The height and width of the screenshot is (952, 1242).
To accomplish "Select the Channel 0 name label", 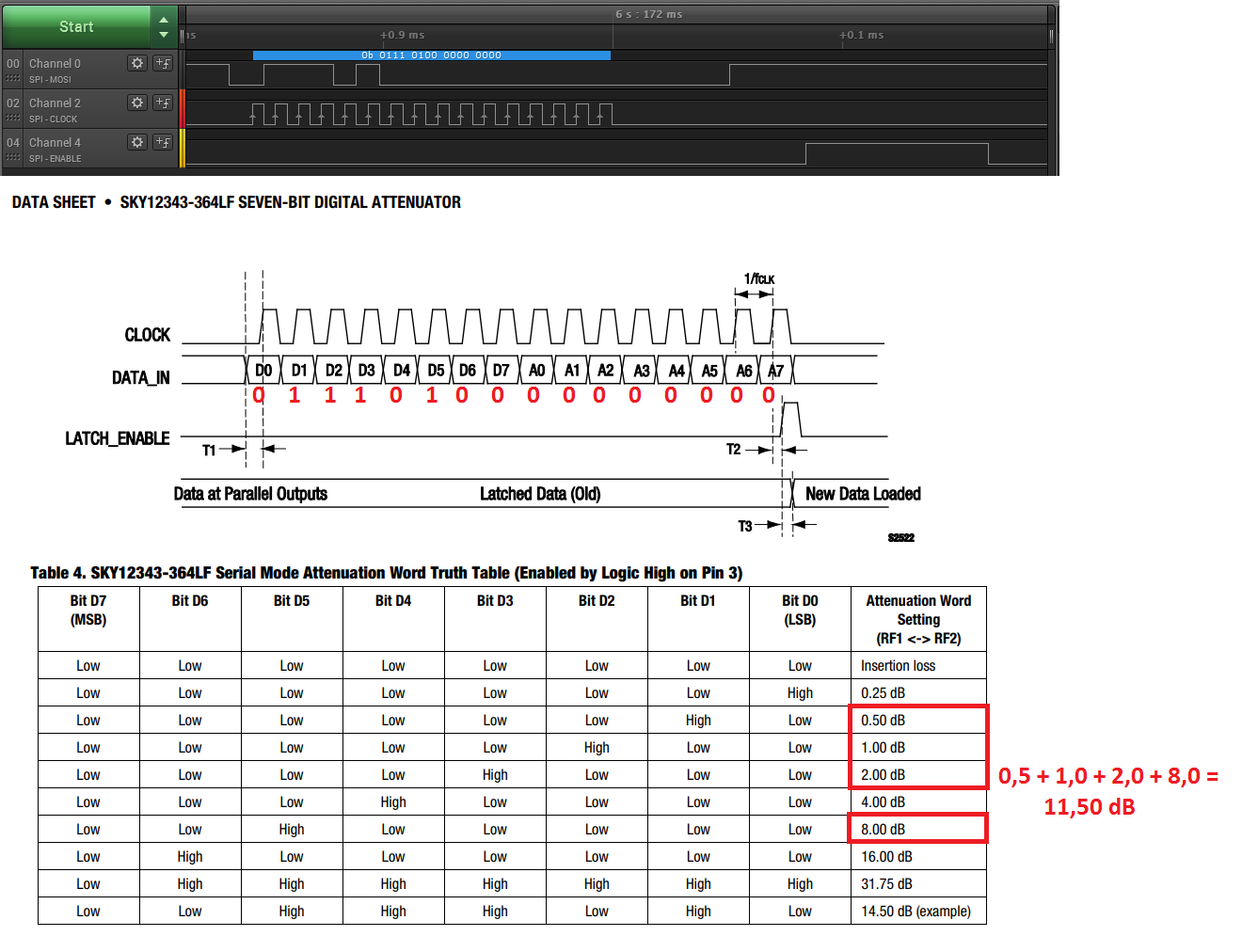I will 55,64.
